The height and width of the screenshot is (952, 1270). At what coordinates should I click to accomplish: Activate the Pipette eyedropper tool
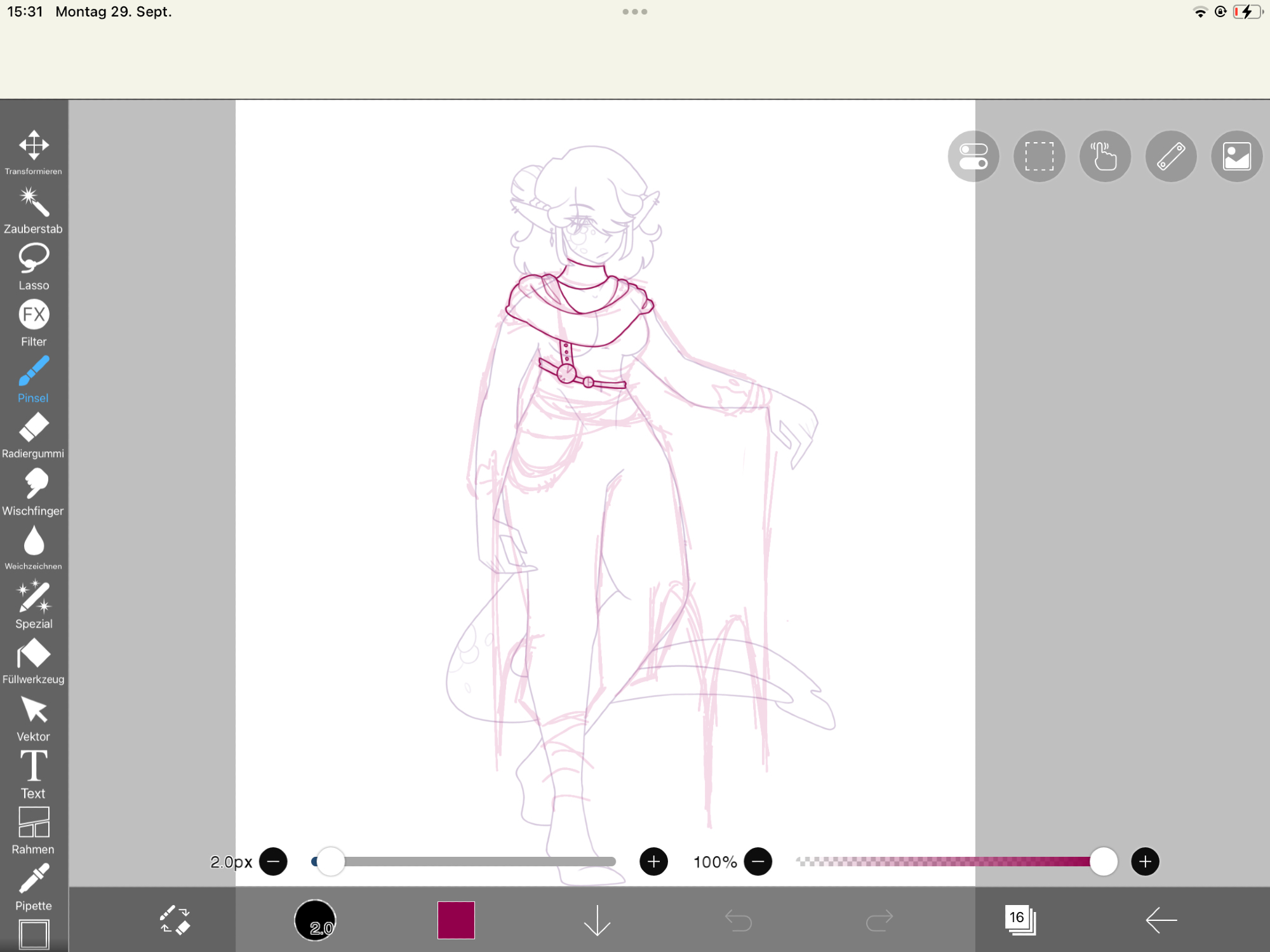point(34,887)
